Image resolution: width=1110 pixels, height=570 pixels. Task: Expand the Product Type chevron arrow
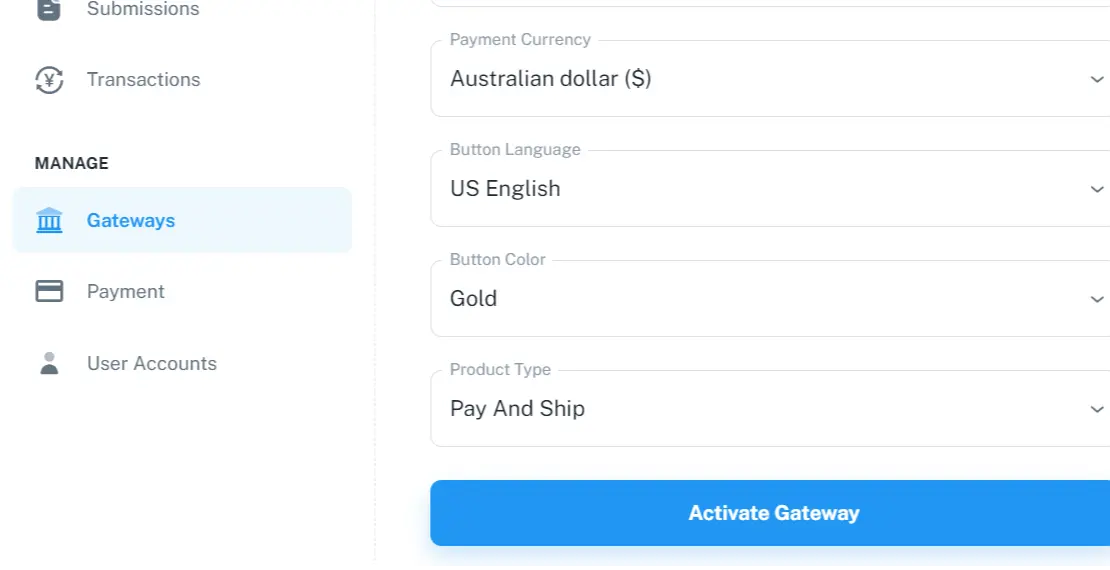coord(1097,409)
